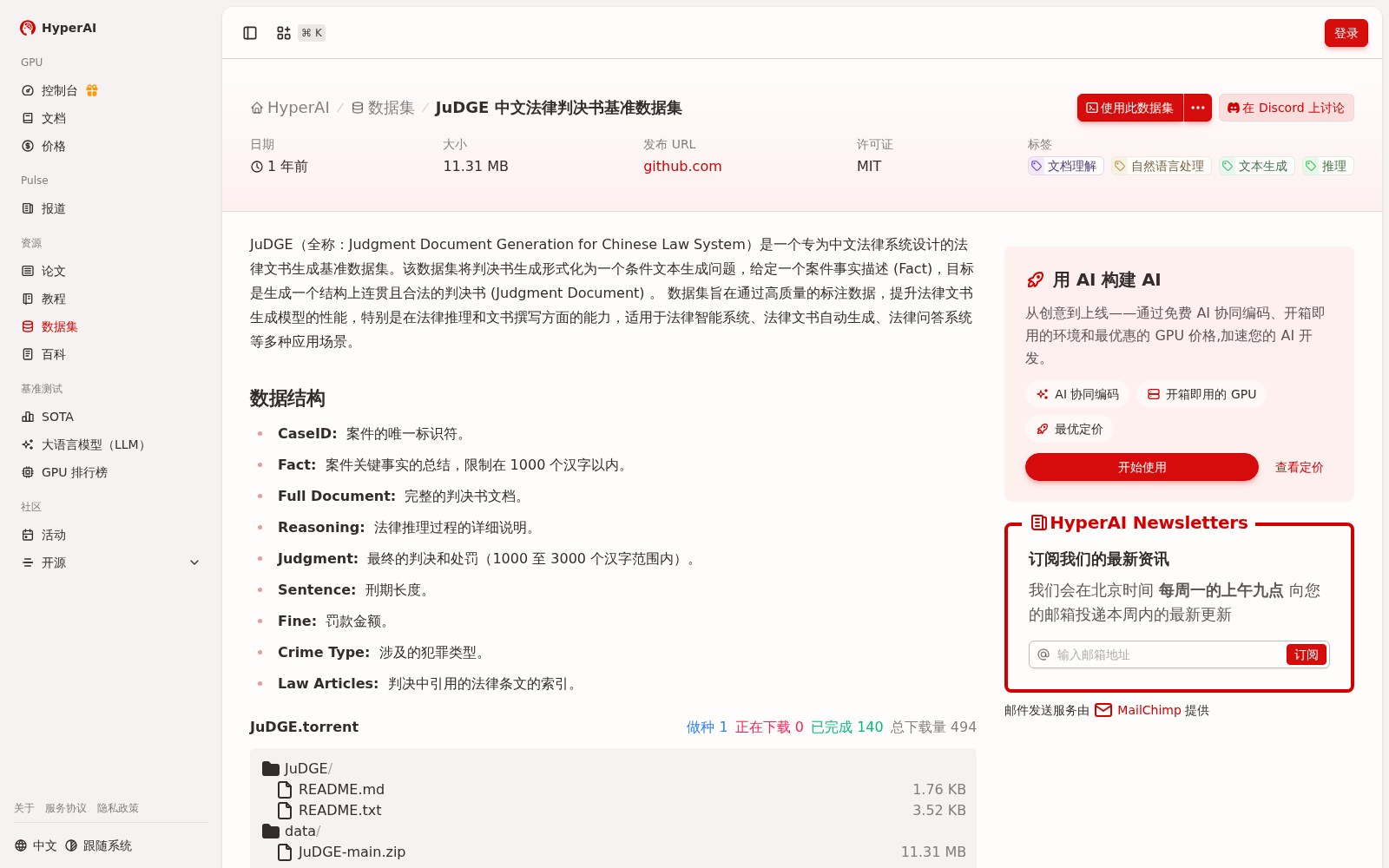Open the command palette search icon
The image size is (1389, 868).
284,33
